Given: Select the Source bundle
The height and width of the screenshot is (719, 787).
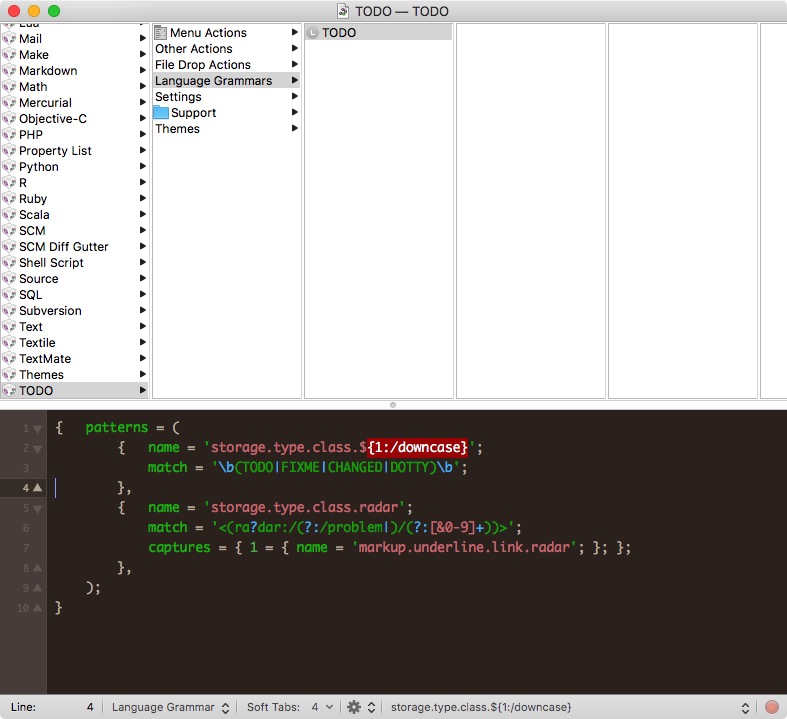Looking at the screenshot, I should point(74,278).
